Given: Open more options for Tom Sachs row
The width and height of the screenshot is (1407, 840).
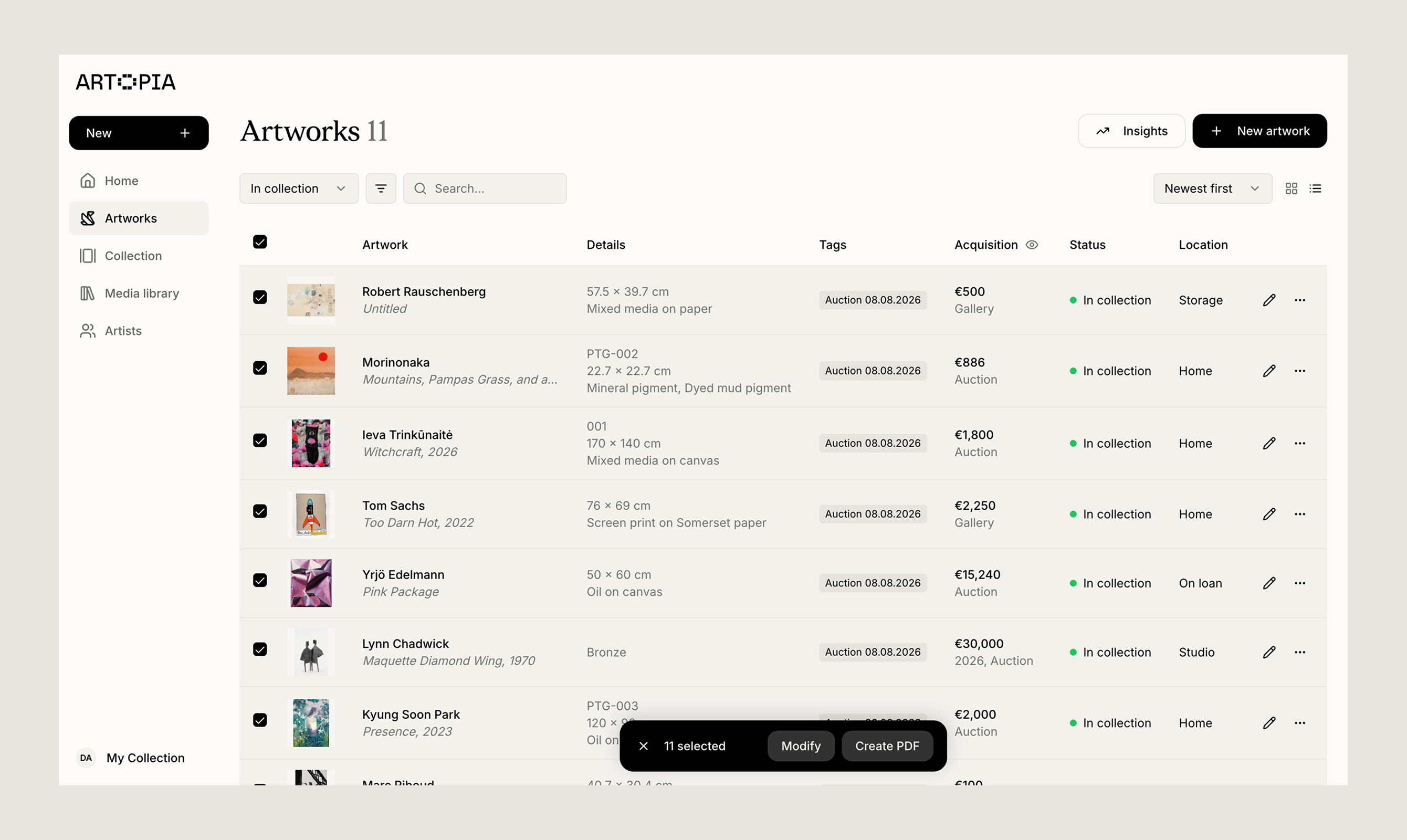Looking at the screenshot, I should [1299, 514].
